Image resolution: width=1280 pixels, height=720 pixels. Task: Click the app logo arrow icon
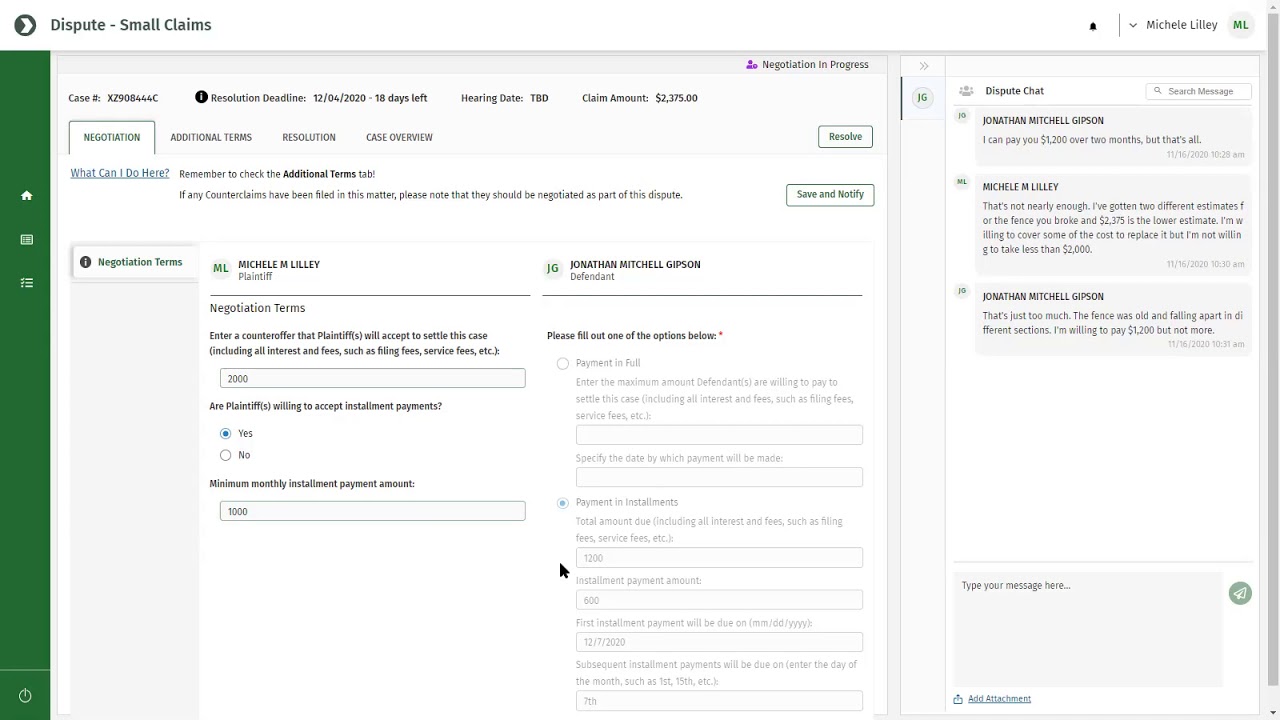click(25, 25)
